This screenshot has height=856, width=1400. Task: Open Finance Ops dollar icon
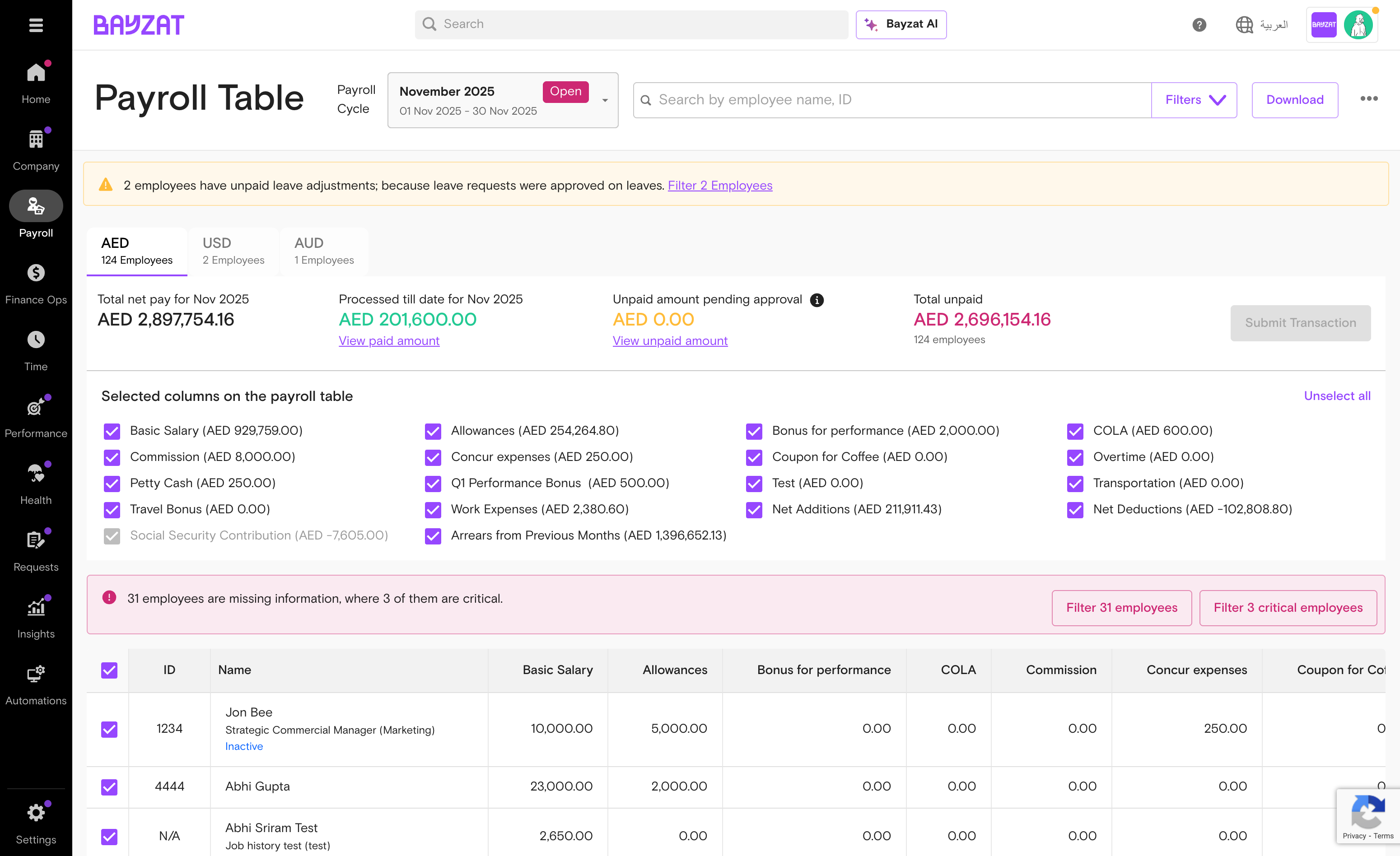[x=36, y=273]
